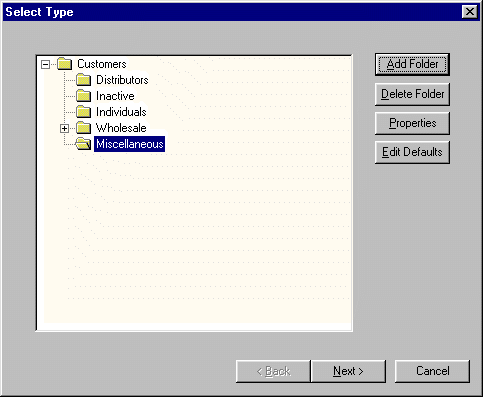Expand the Wholesale folder node
The height and width of the screenshot is (398, 484).
click(64, 128)
